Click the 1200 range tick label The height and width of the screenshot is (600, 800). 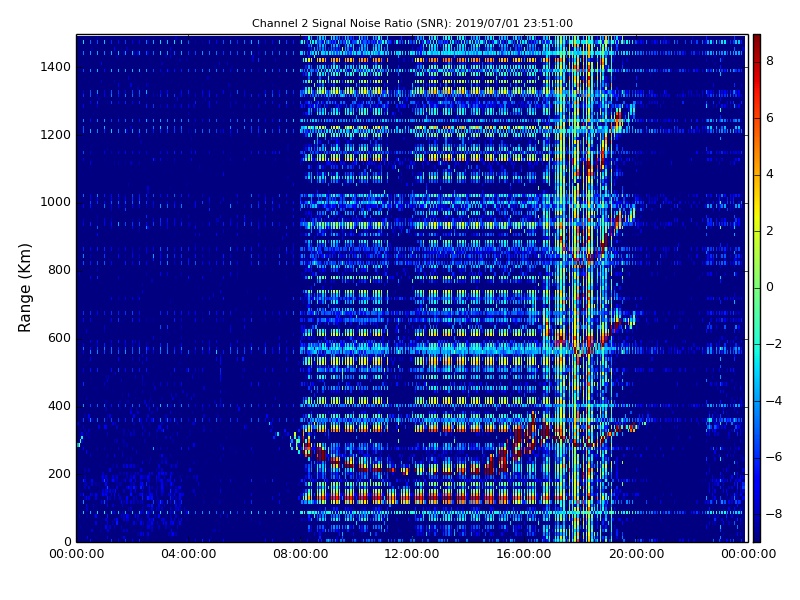click(x=56, y=135)
